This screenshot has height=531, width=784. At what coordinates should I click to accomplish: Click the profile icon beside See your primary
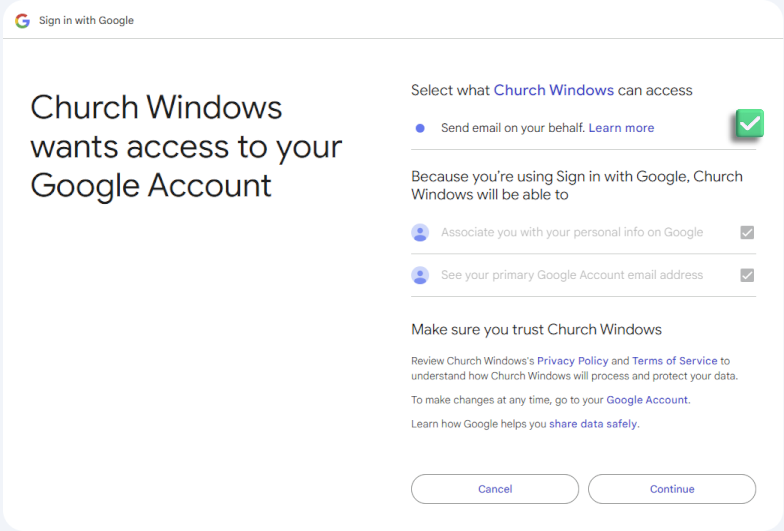420,275
